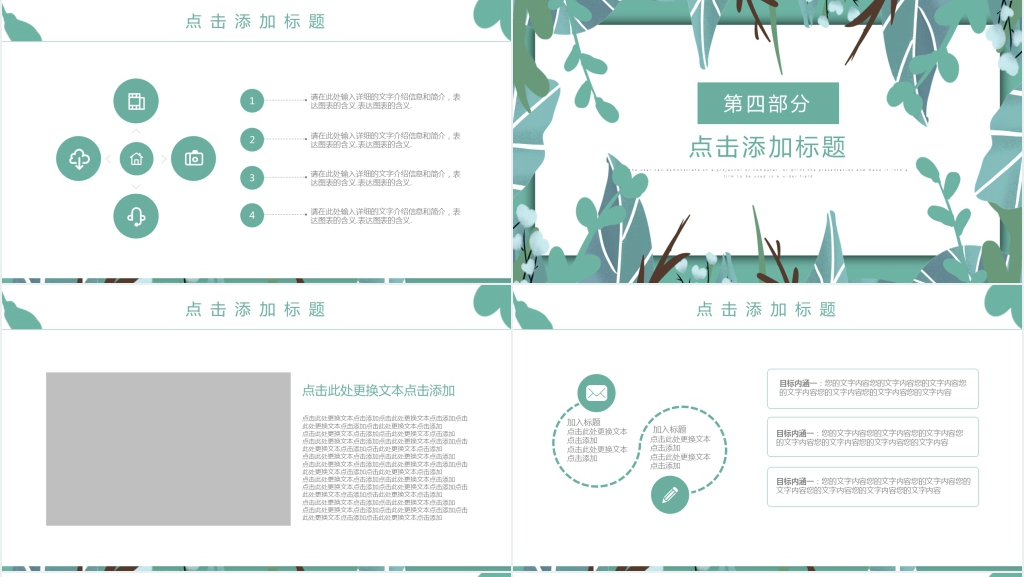Click the cloud download icon circle
Image resolution: width=1024 pixels, height=577 pixels.
coord(79,158)
